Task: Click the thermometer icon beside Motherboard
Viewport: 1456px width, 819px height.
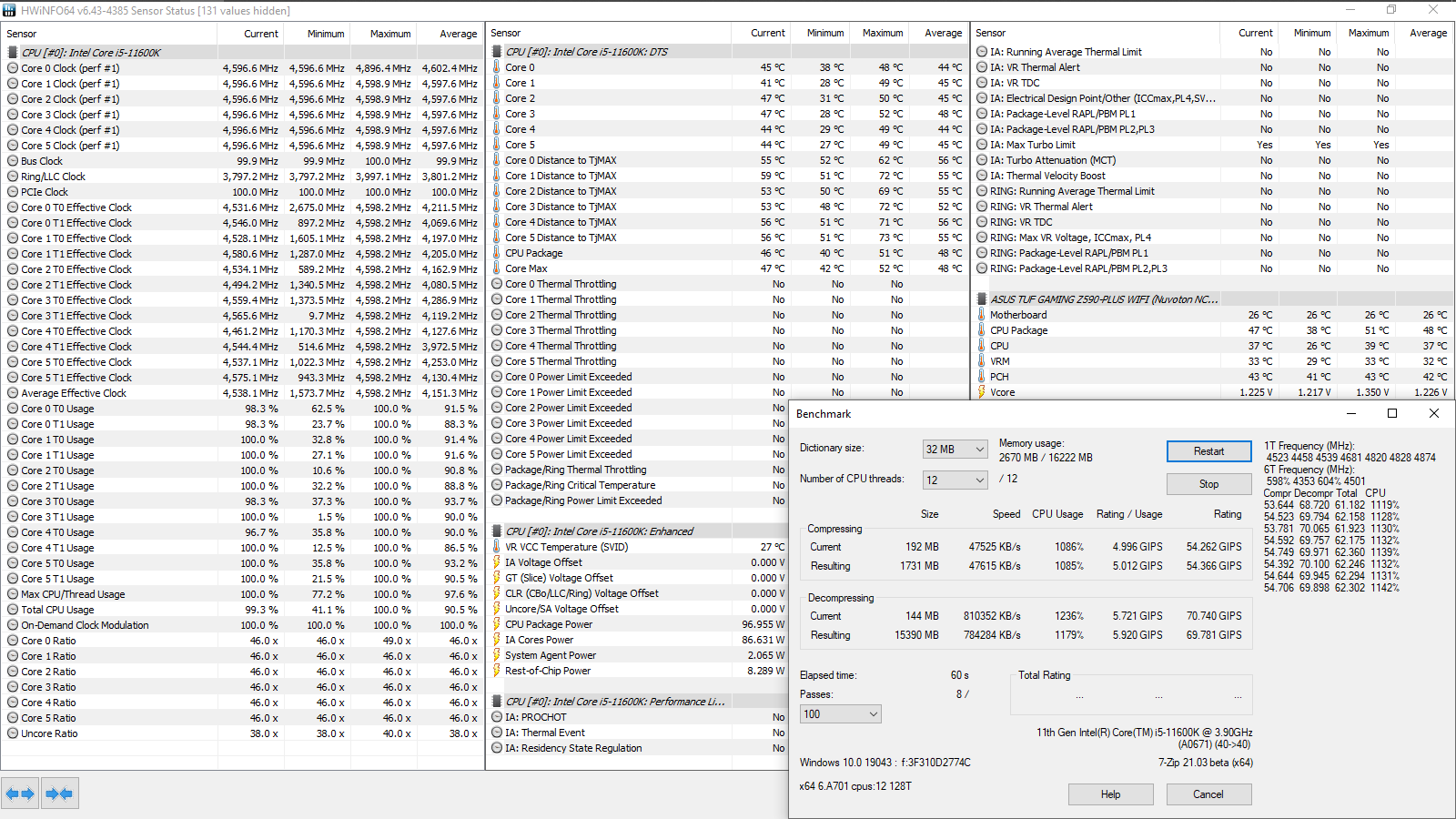Action: point(982,315)
